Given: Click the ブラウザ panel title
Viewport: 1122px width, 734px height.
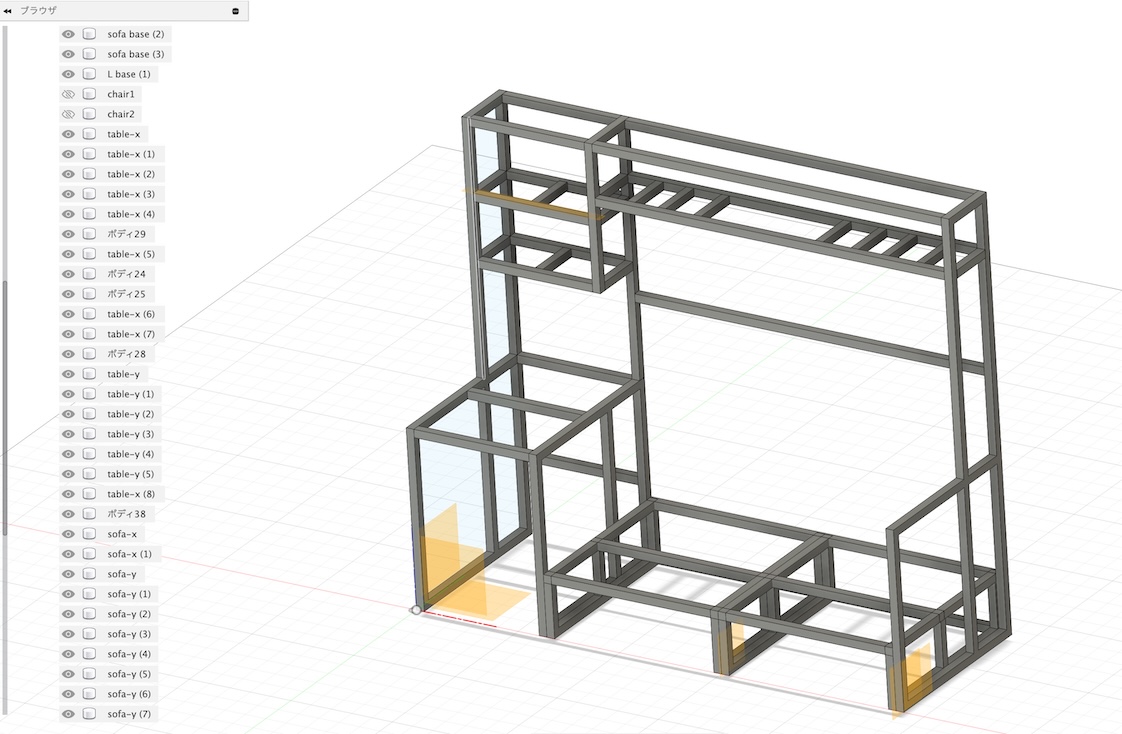Looking at the screenshot, I should (x=38, y=11).
